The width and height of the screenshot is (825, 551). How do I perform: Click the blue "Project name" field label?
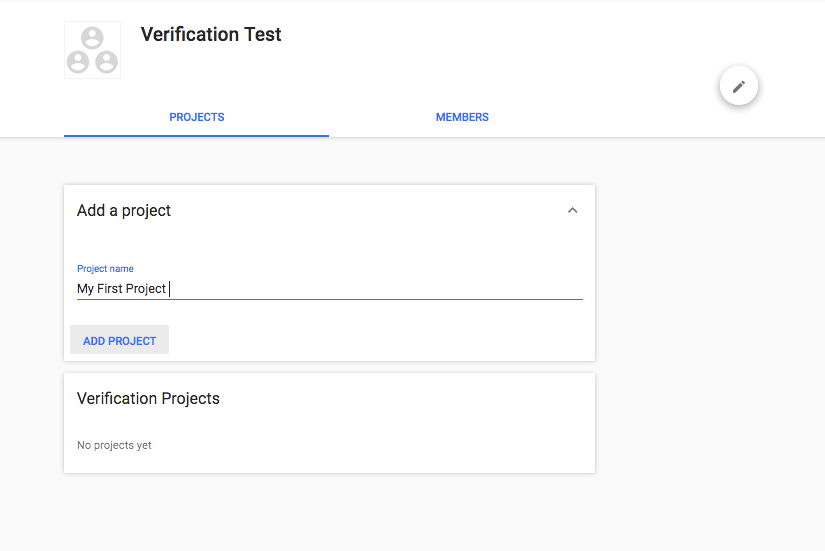point(105,268)
